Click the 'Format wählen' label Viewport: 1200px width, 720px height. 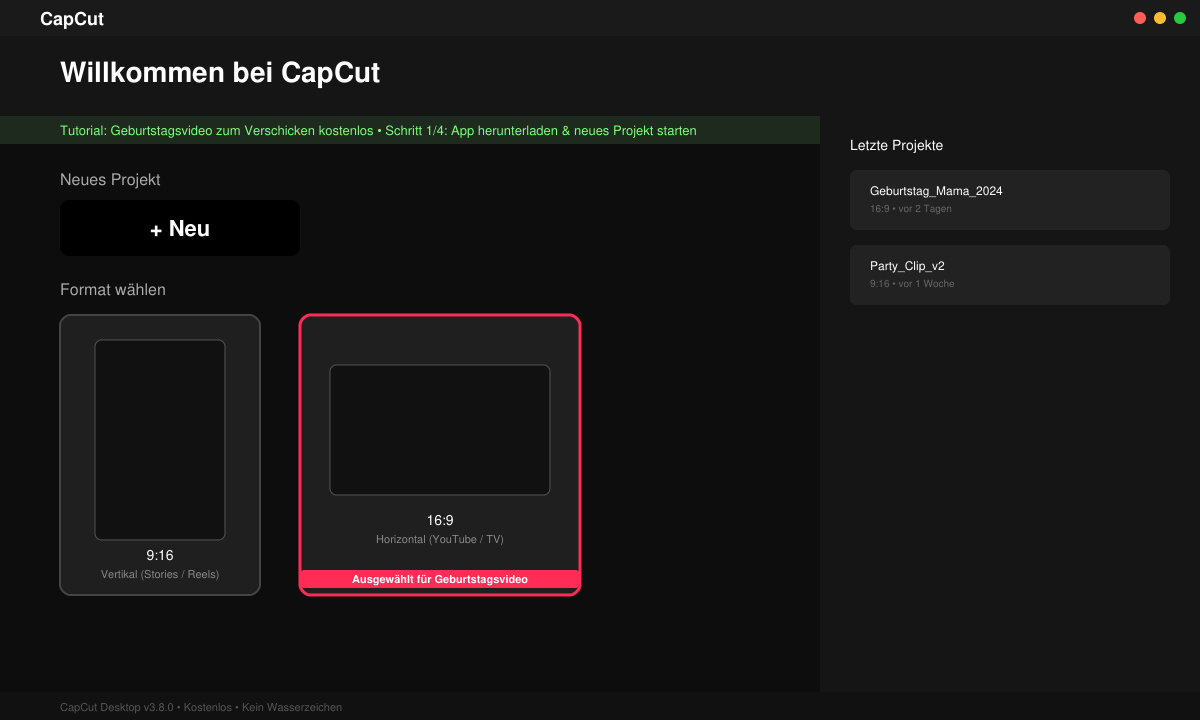113,290
